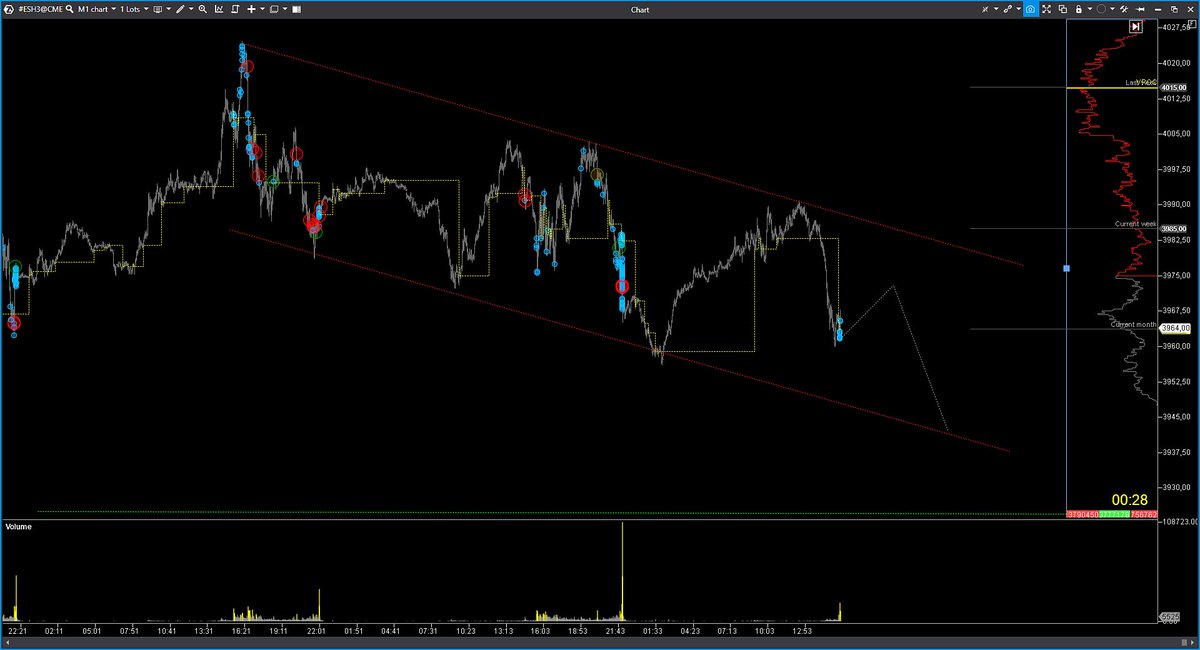
Task: Select the pencil drawing tool
Action: pyautogui.click(x=180, y=9)
